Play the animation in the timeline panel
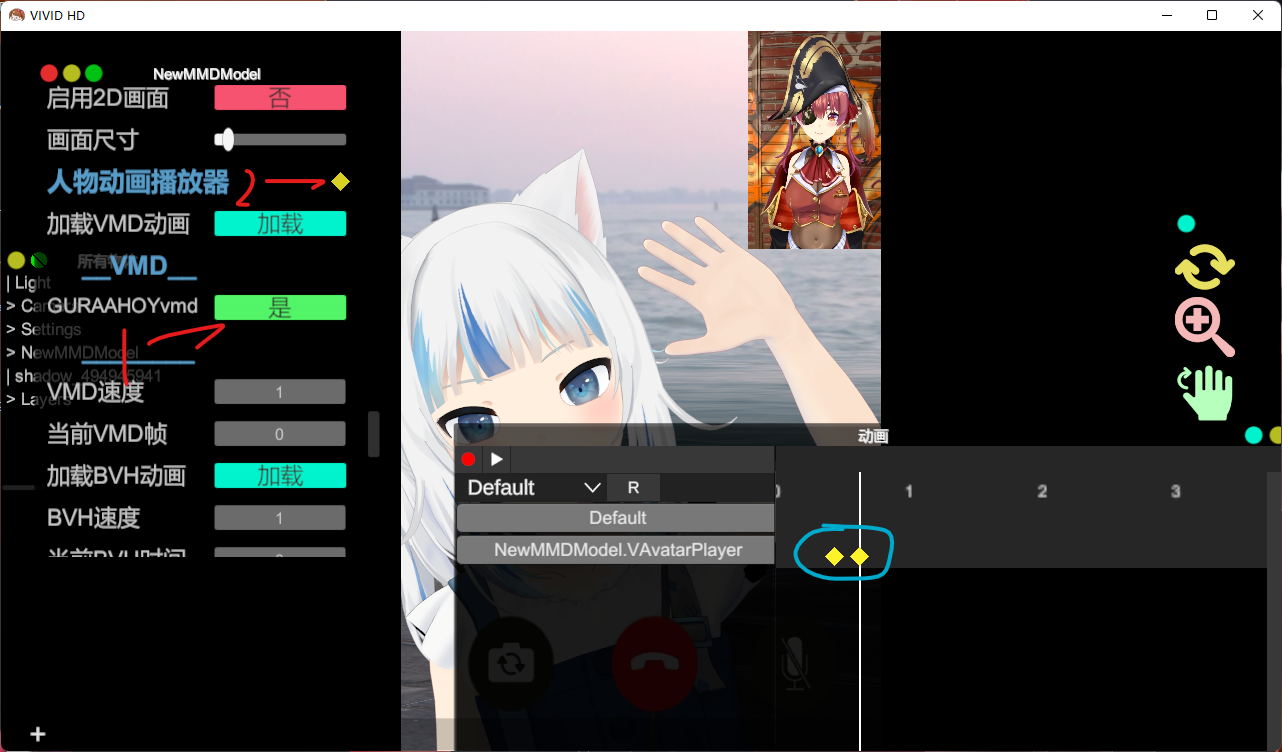 497,460
